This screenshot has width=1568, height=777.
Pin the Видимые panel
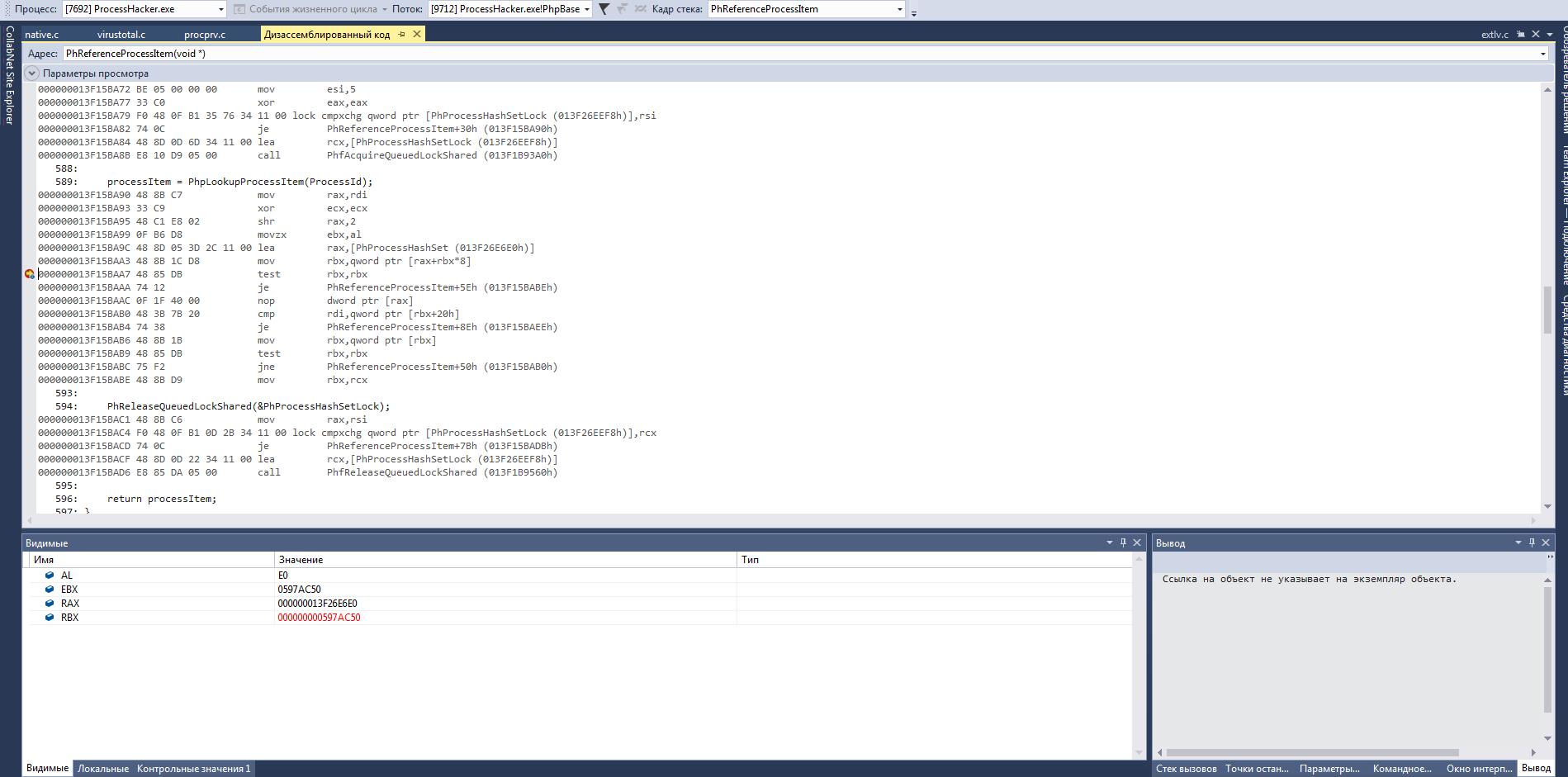[x=1123, y=542]
